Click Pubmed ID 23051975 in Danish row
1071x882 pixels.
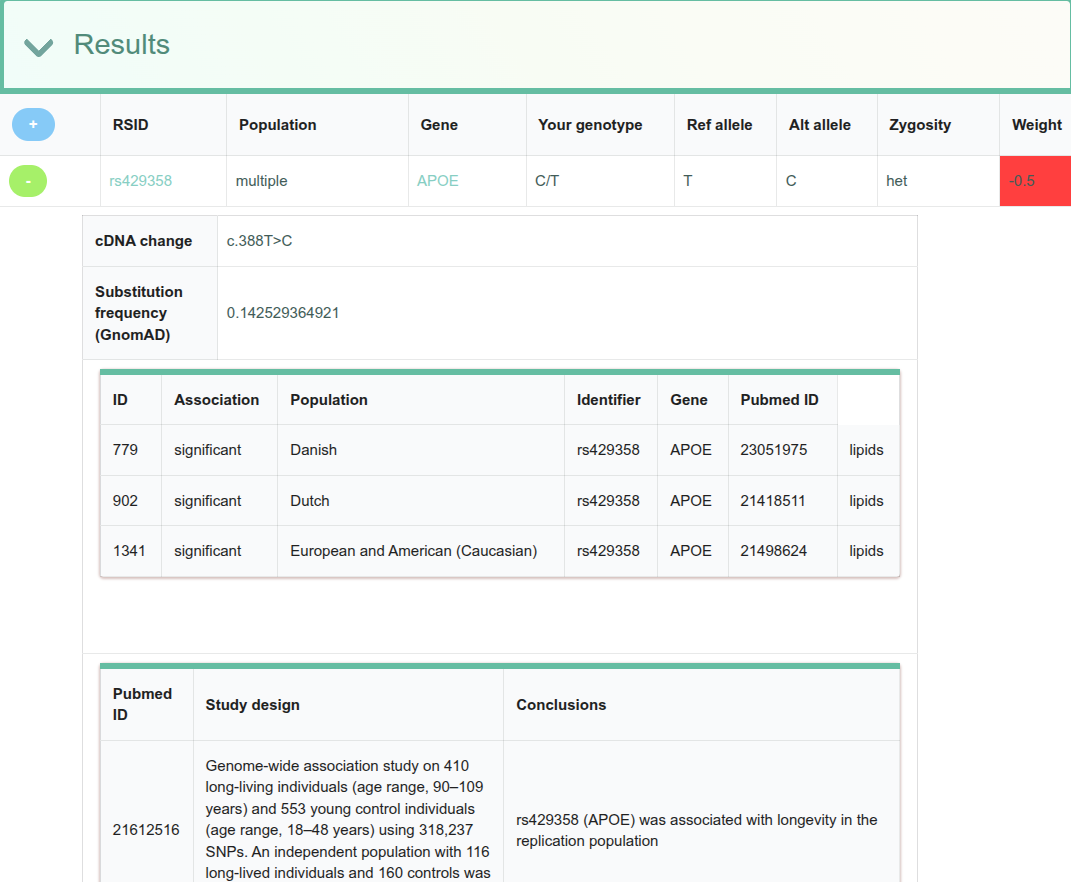pyautogui.click(x=773, y=450)
